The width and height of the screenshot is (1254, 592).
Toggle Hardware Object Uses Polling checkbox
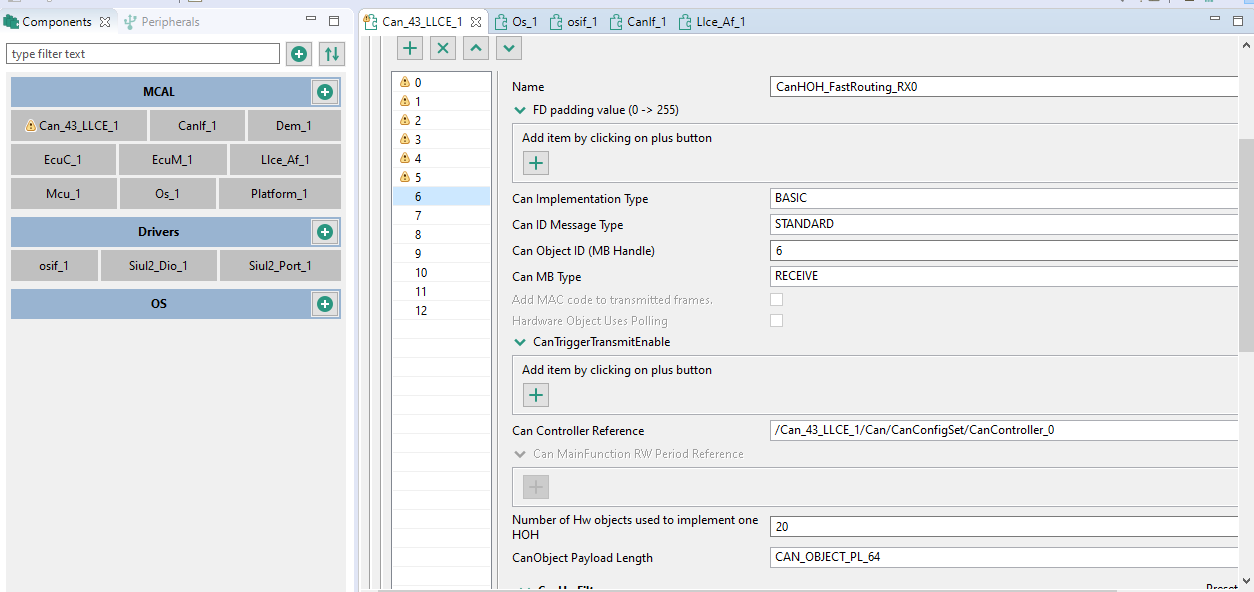pos(776,320)
